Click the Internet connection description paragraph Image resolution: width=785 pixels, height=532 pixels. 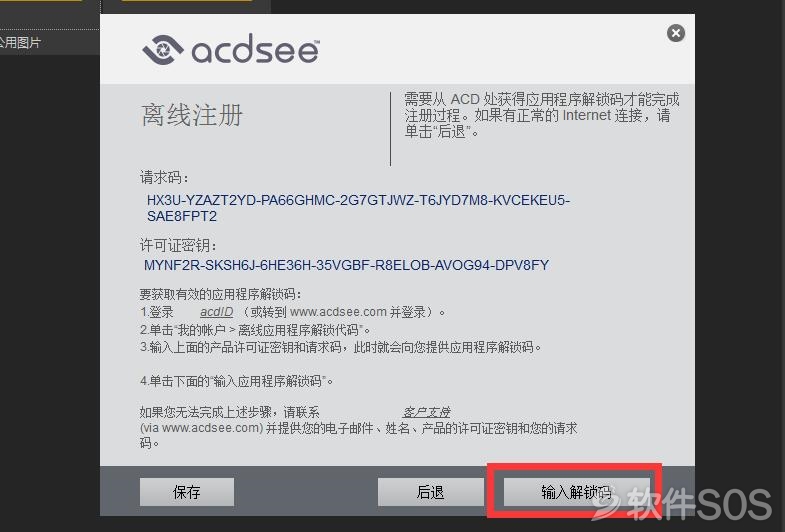(x=542, y=115)
